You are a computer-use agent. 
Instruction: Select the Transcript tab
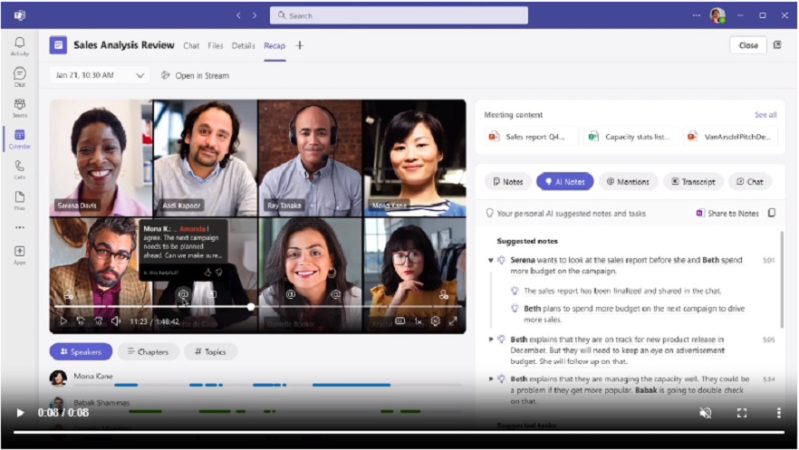pyautogui.click(x=692, y=182)
